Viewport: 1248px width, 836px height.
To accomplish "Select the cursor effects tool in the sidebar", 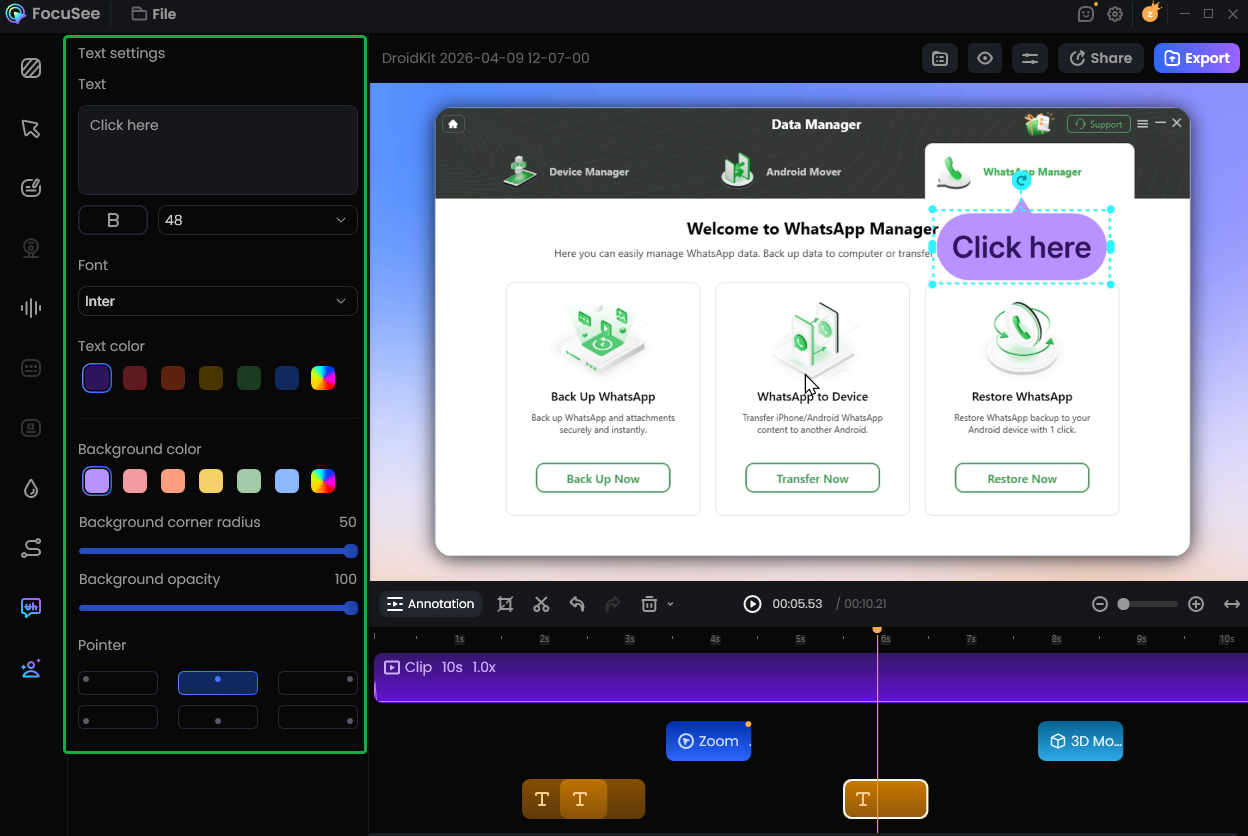I will coord(30,128).
